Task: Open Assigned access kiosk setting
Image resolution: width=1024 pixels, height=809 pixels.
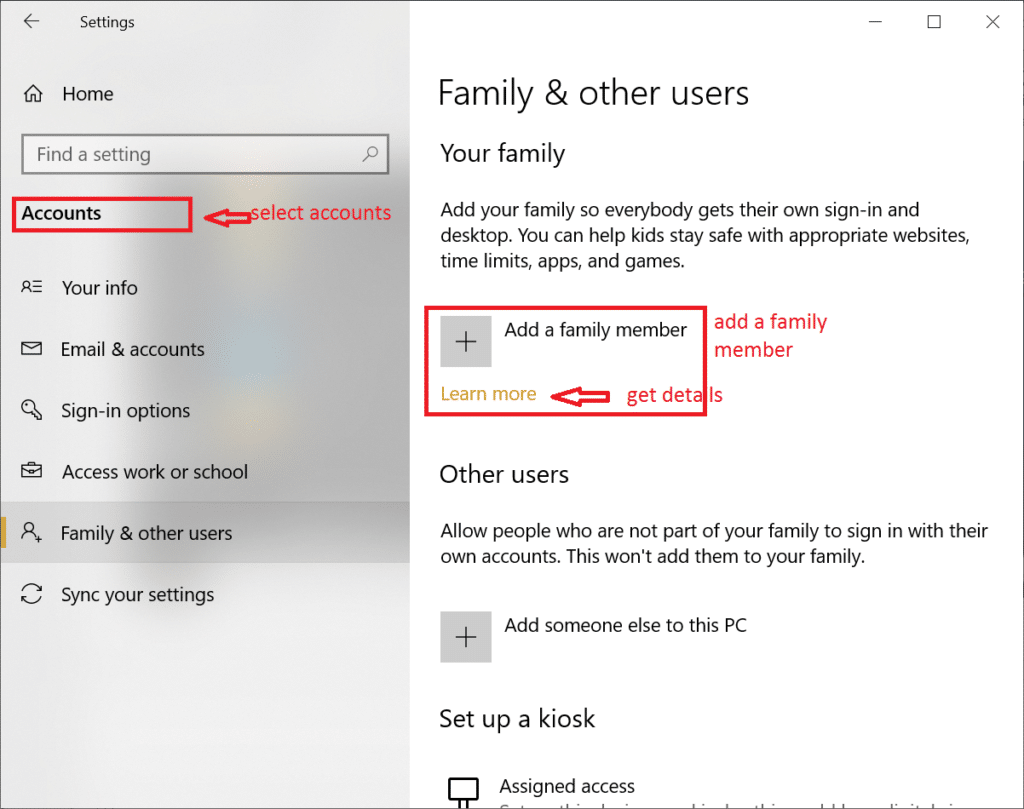Action: 566,787
